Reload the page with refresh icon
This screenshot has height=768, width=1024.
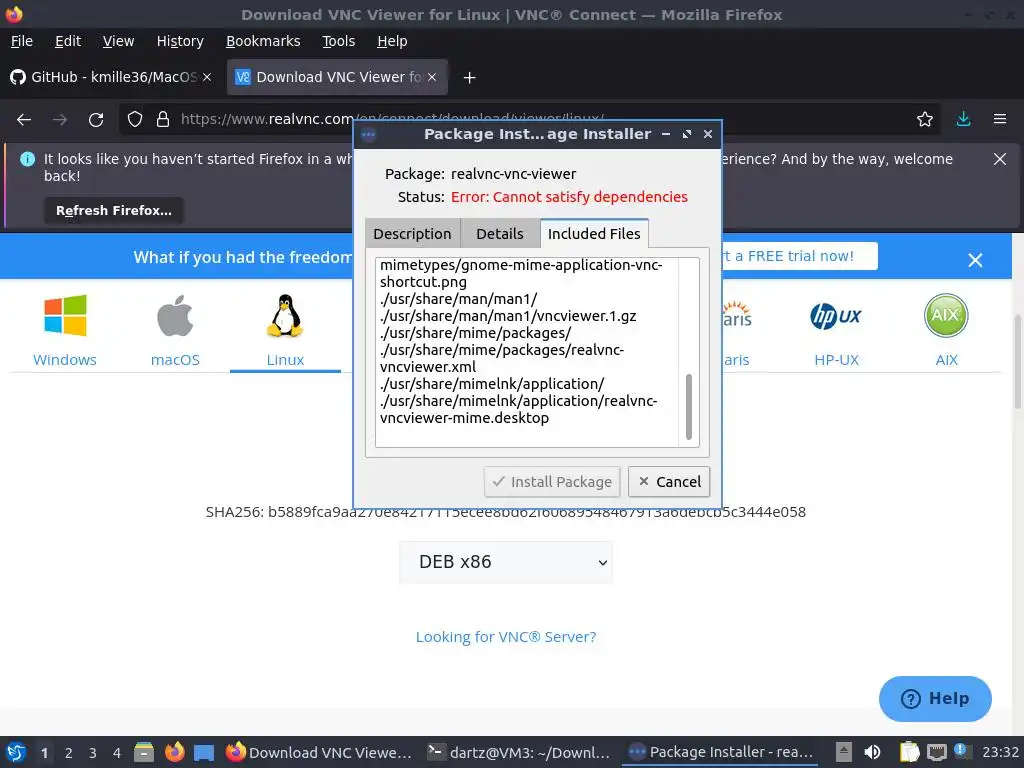[x=96, y=120]
